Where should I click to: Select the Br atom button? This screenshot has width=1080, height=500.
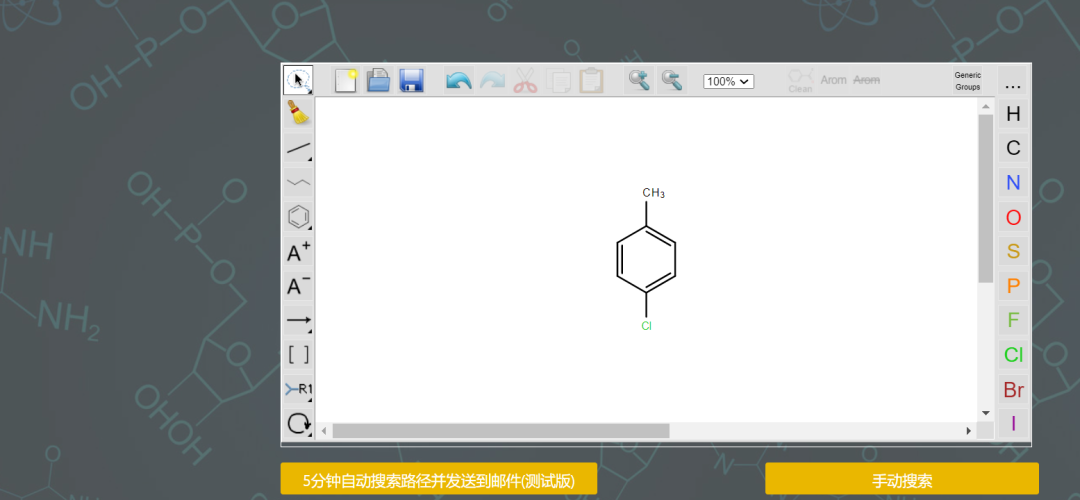[x=1013, y=390]
